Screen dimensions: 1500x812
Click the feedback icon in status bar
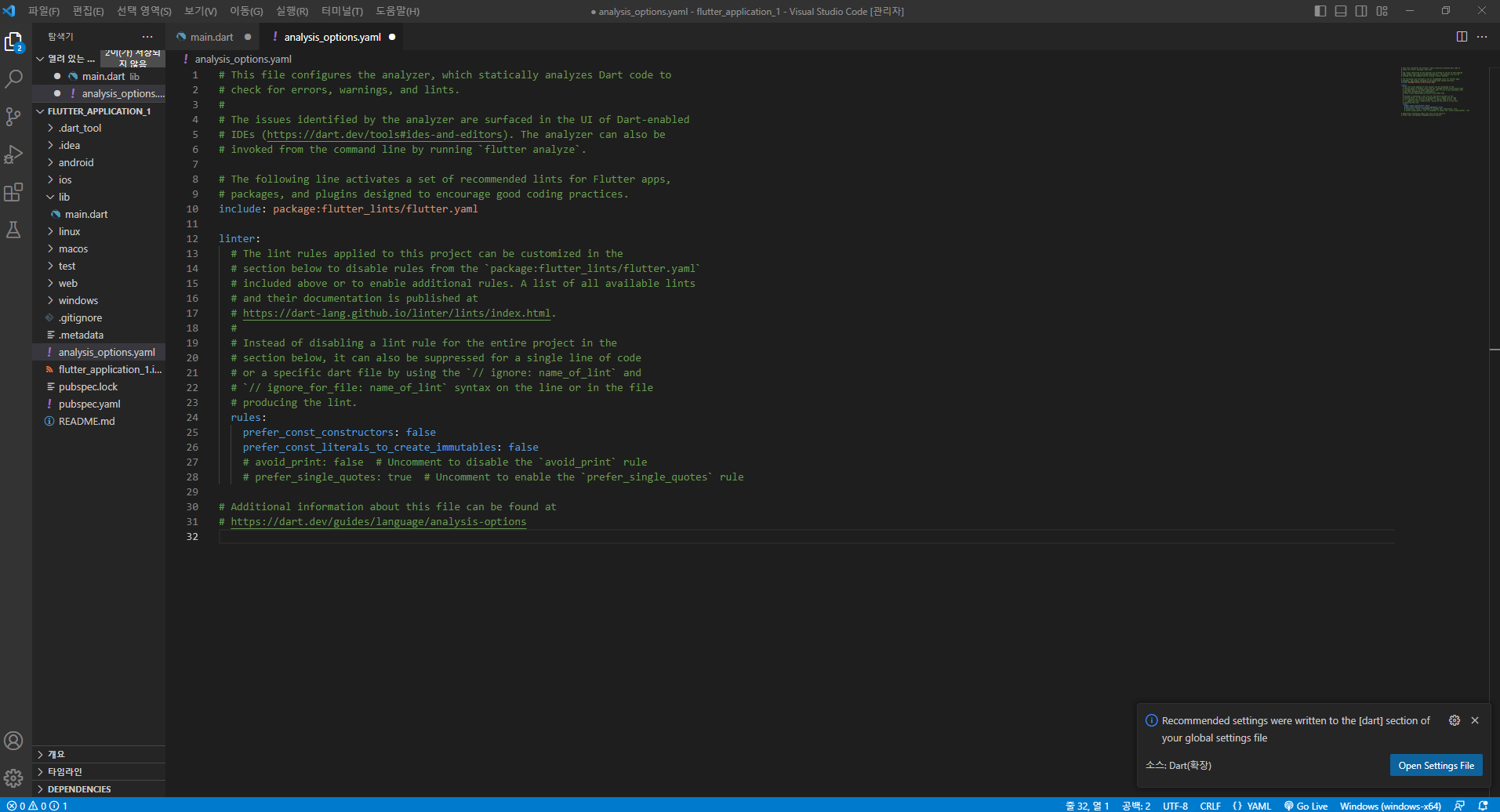point(1459,806)
